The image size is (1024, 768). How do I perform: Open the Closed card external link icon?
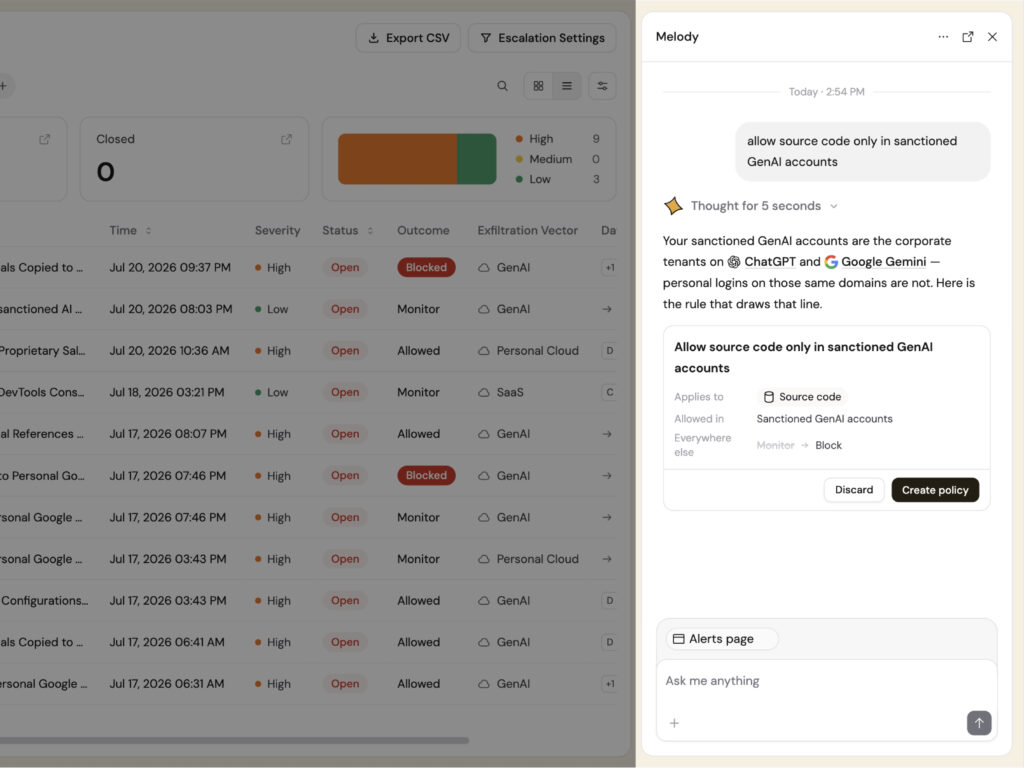(x=287, y=139)
